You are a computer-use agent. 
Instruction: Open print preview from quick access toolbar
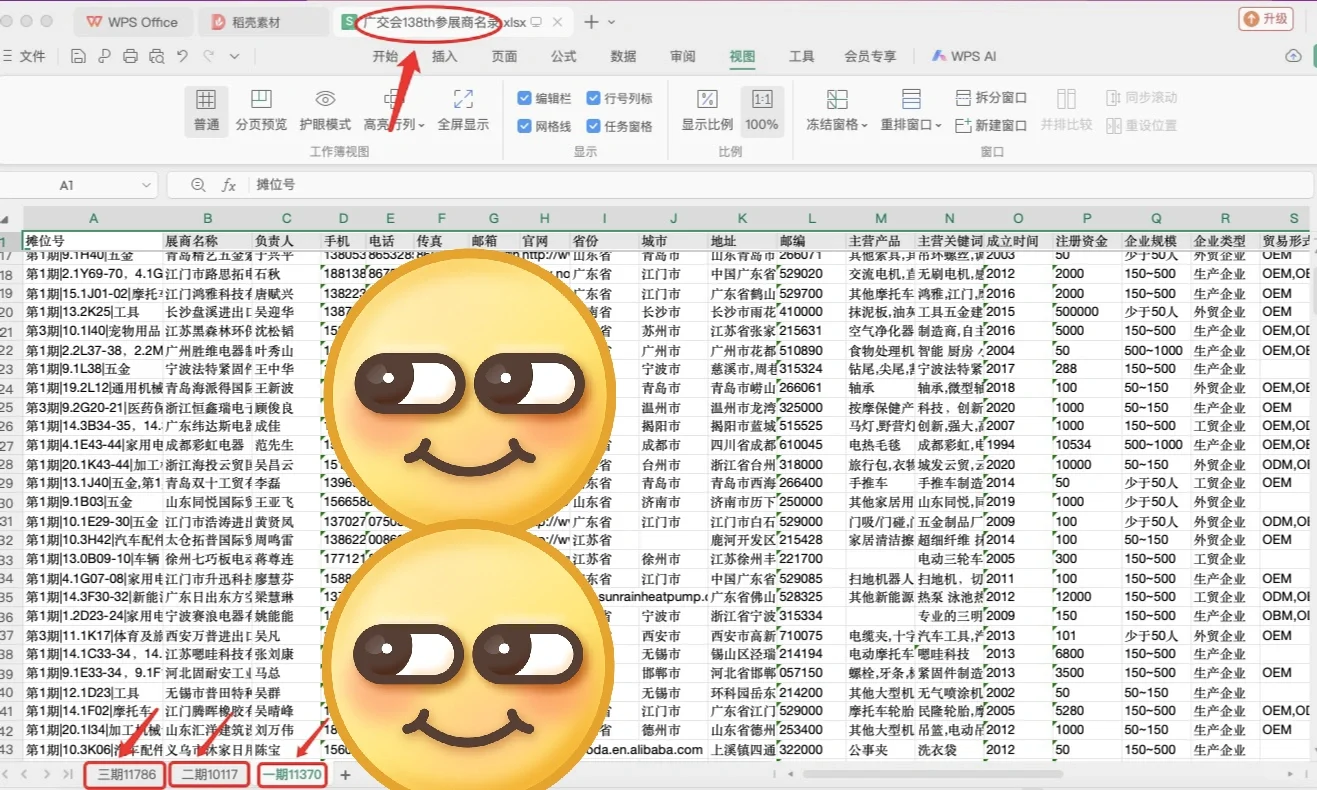156,56
